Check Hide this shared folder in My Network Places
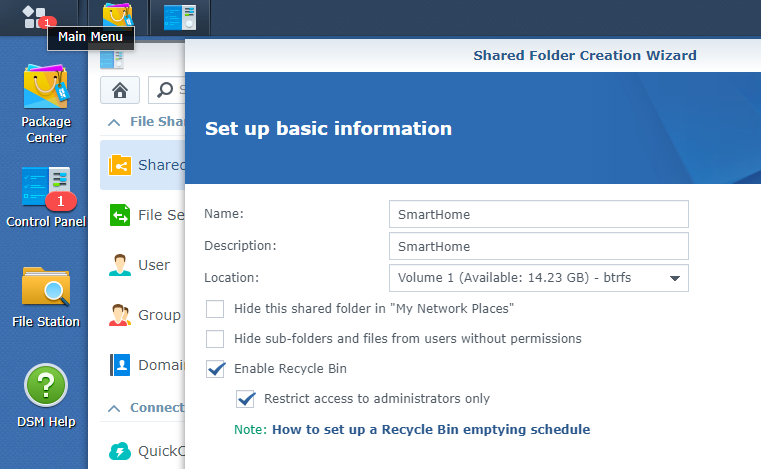Image resolution: width=761 pixels, height=469 pixels. [215, 309]
